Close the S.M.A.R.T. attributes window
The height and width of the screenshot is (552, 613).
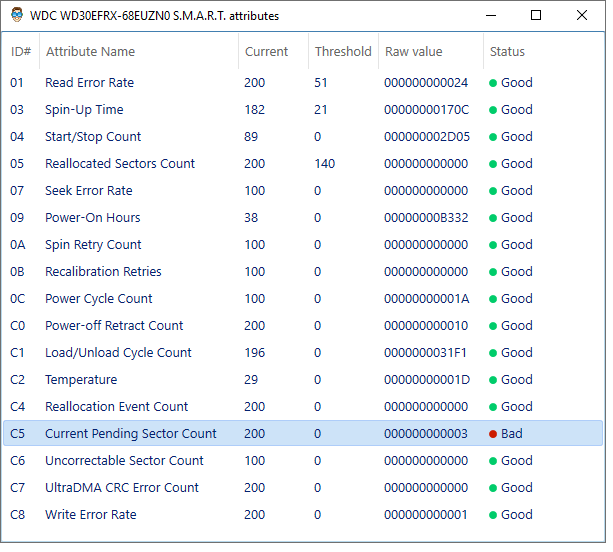click(x=582, y=15)
